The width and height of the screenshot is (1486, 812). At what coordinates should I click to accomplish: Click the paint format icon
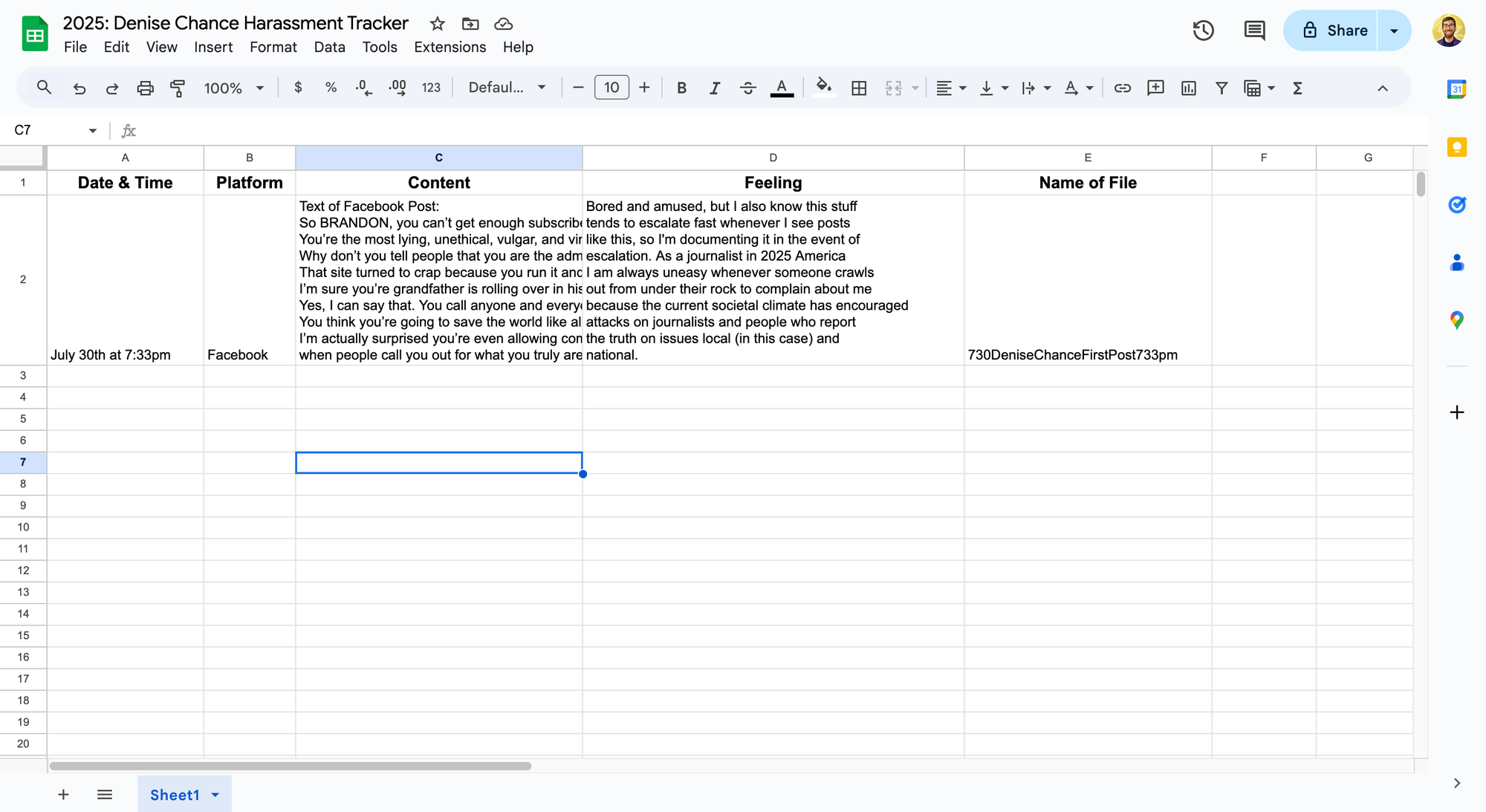[x=178, y=88]
